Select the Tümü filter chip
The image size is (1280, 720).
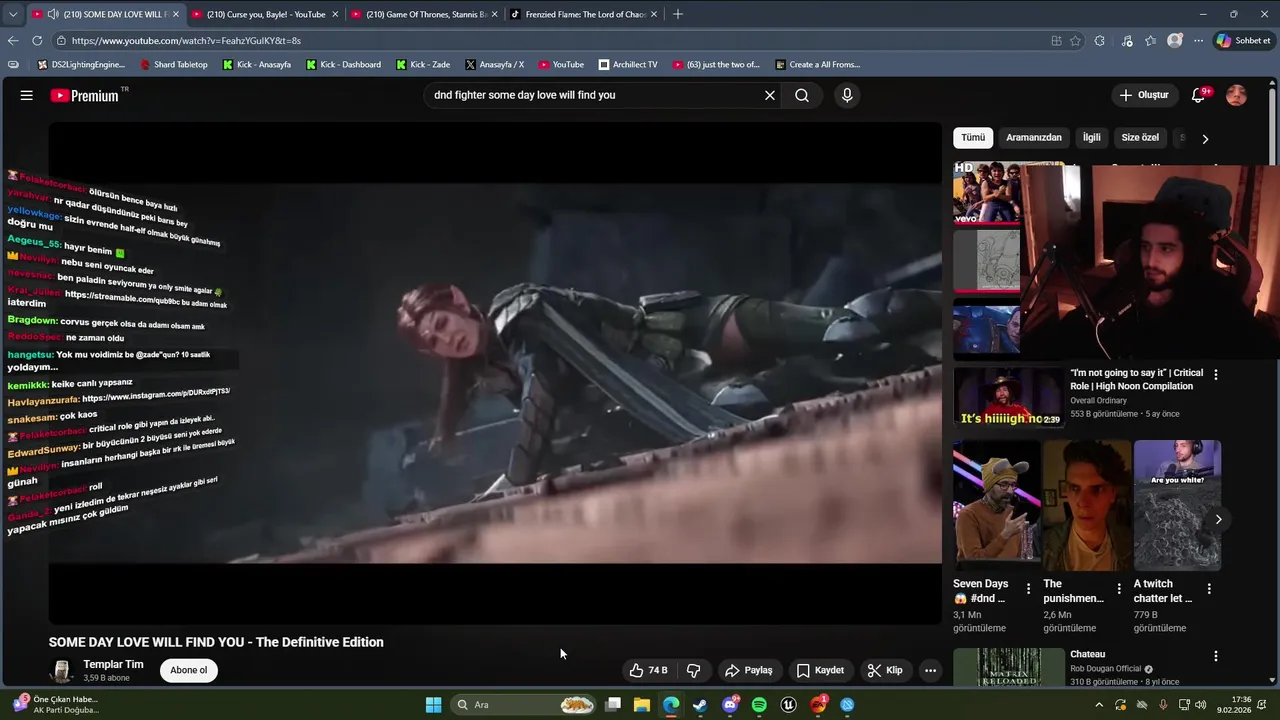point(973,138)
